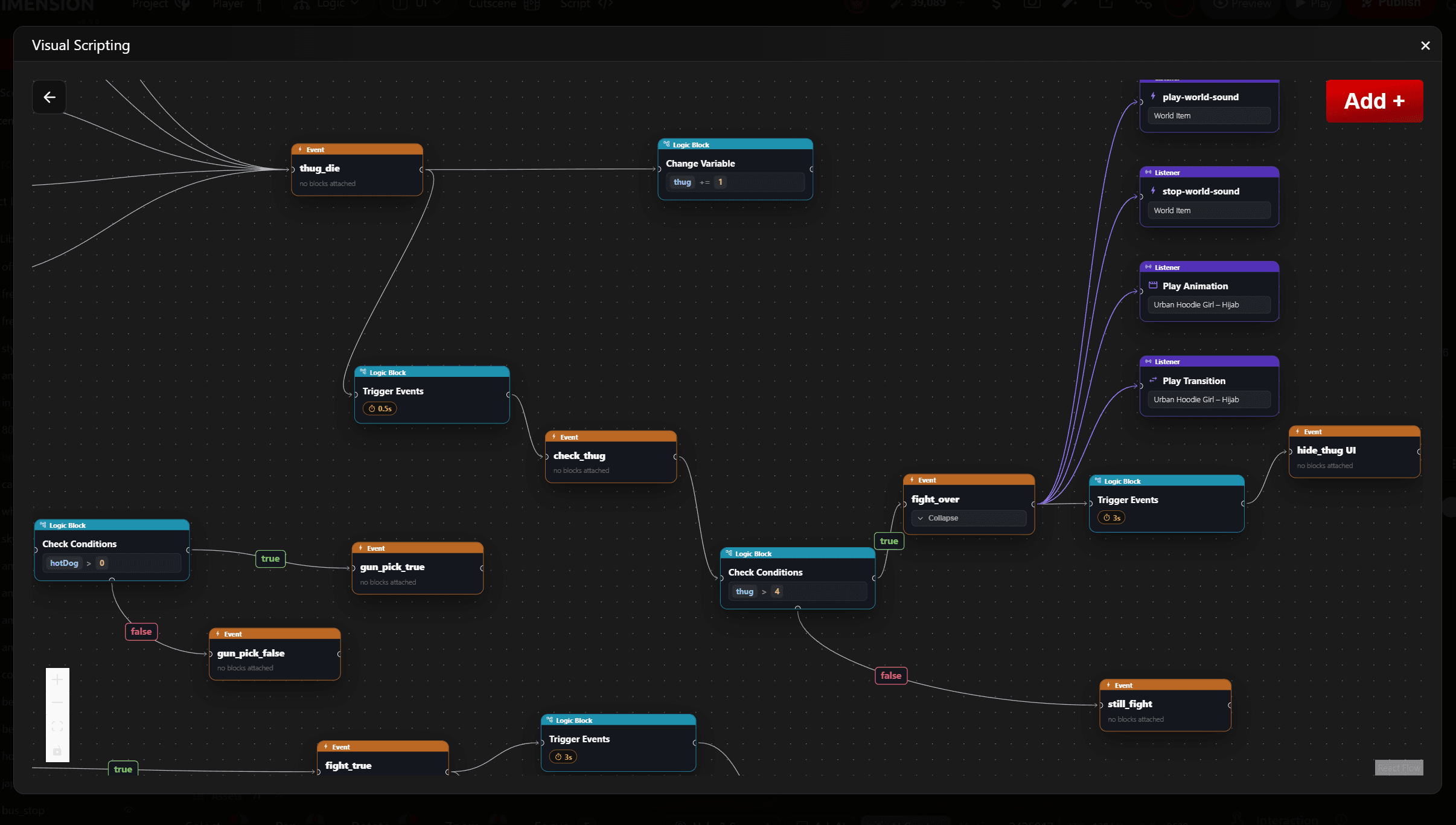Click the Listener header above stop-world-sound

pos(1209,173)
